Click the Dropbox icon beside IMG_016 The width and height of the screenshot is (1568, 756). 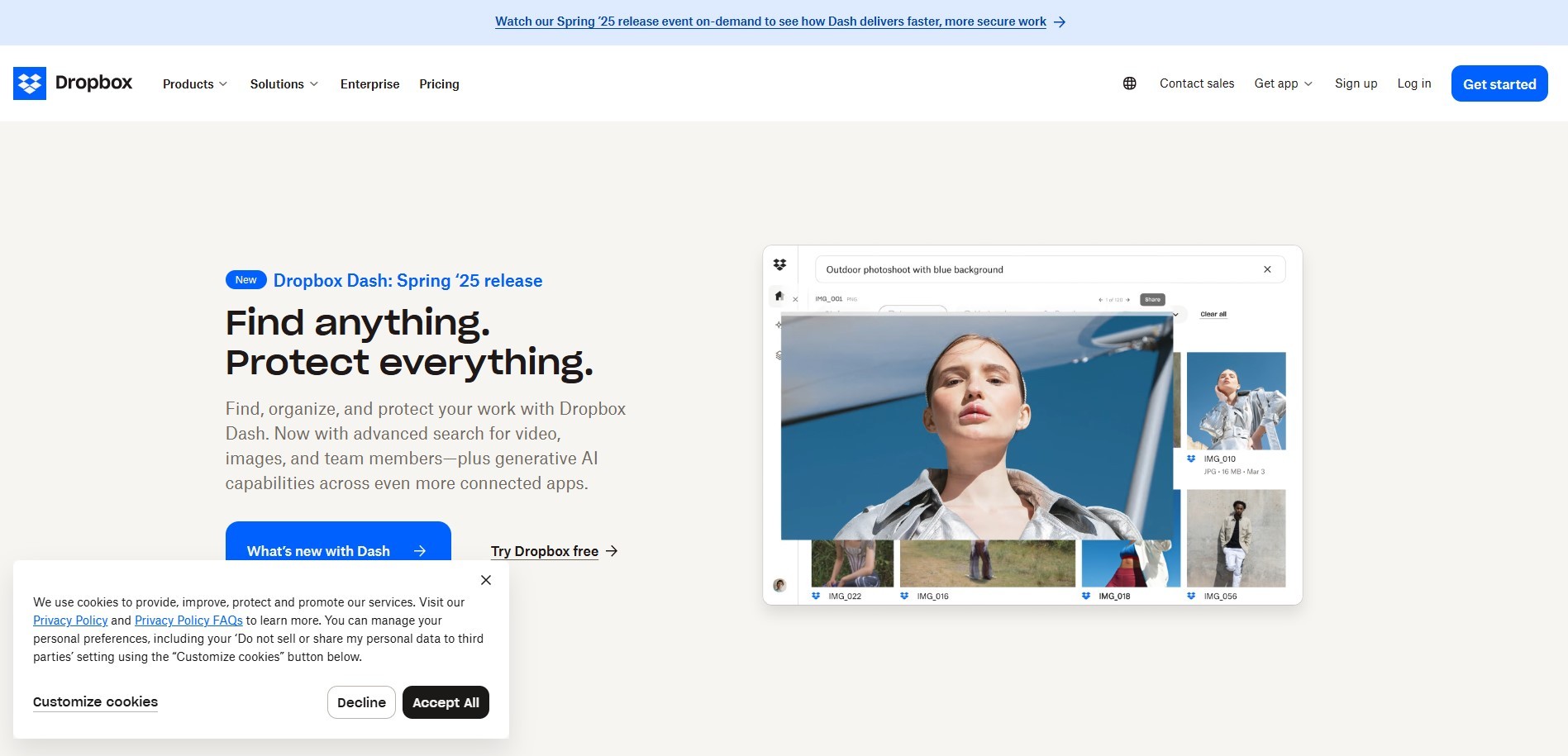click(x=904, y=596)
